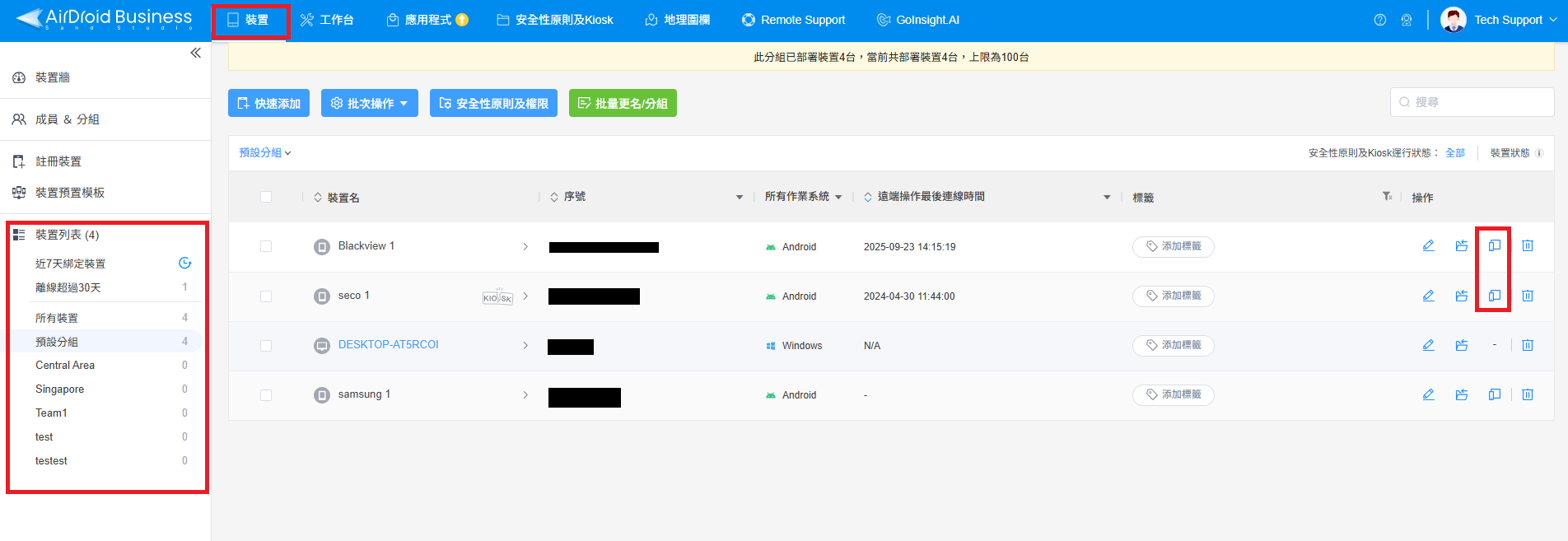Add a tag to samsung 1

(x=1174, y=394)
